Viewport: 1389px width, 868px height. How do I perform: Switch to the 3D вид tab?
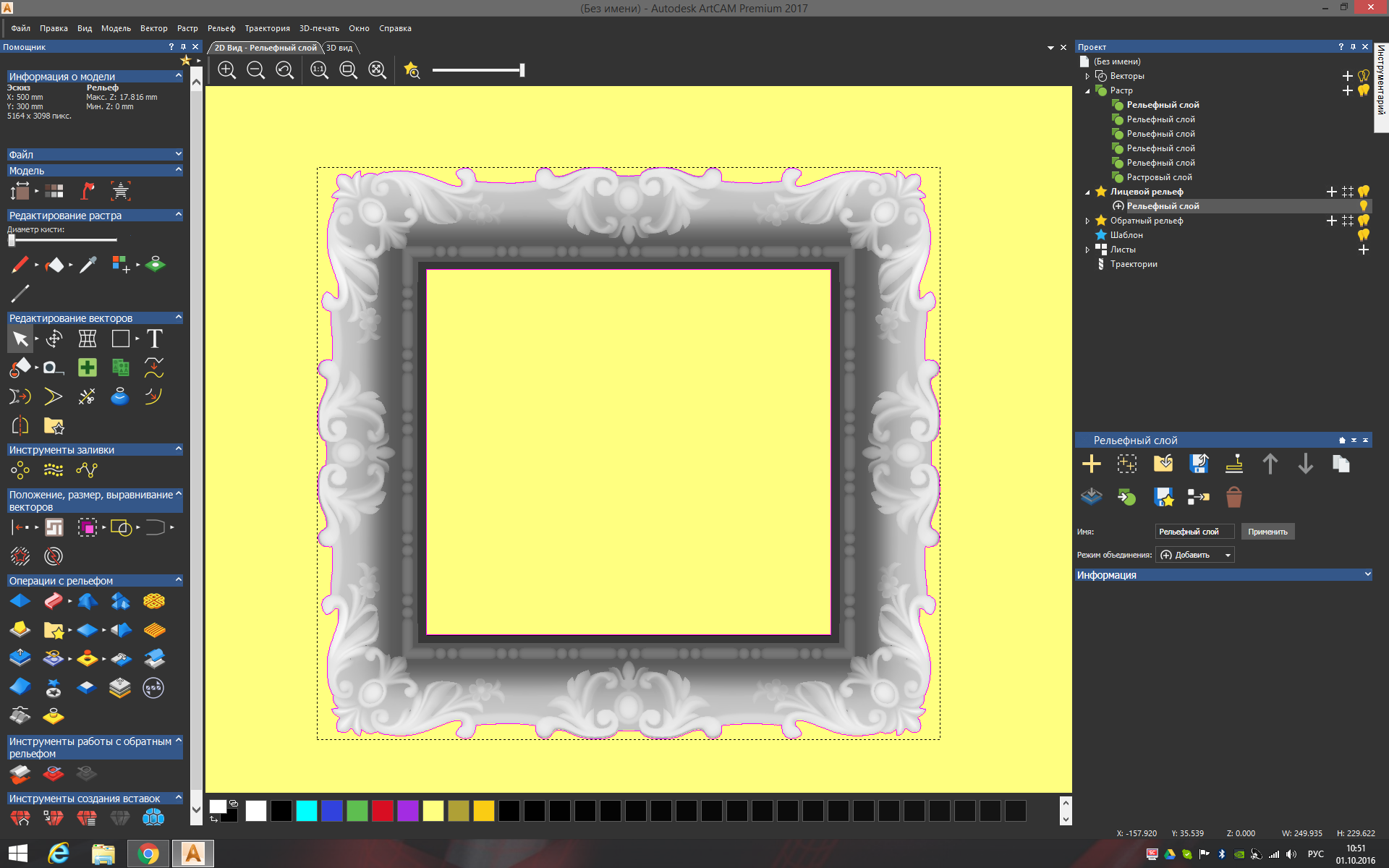pos(339,48)
